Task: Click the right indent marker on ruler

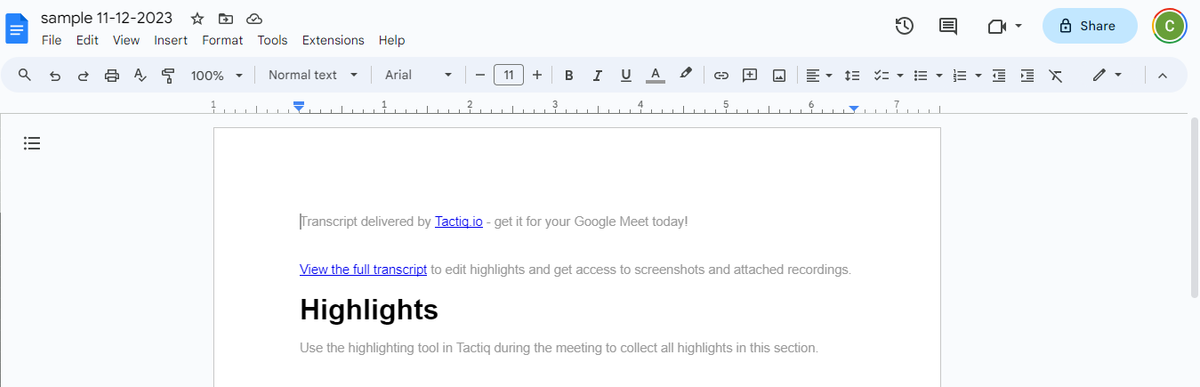Action: [x=853, y=108]
